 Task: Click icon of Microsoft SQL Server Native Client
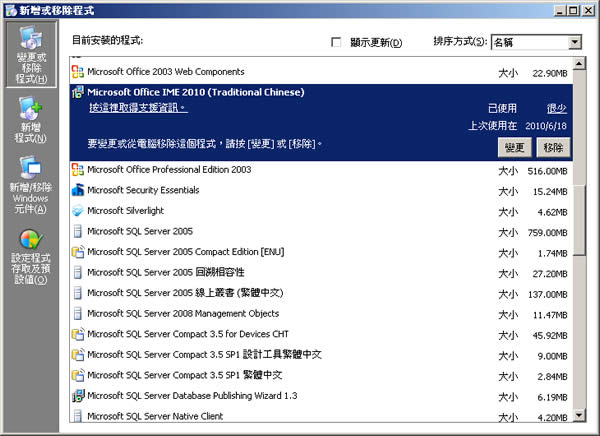(x=78, y=416)
